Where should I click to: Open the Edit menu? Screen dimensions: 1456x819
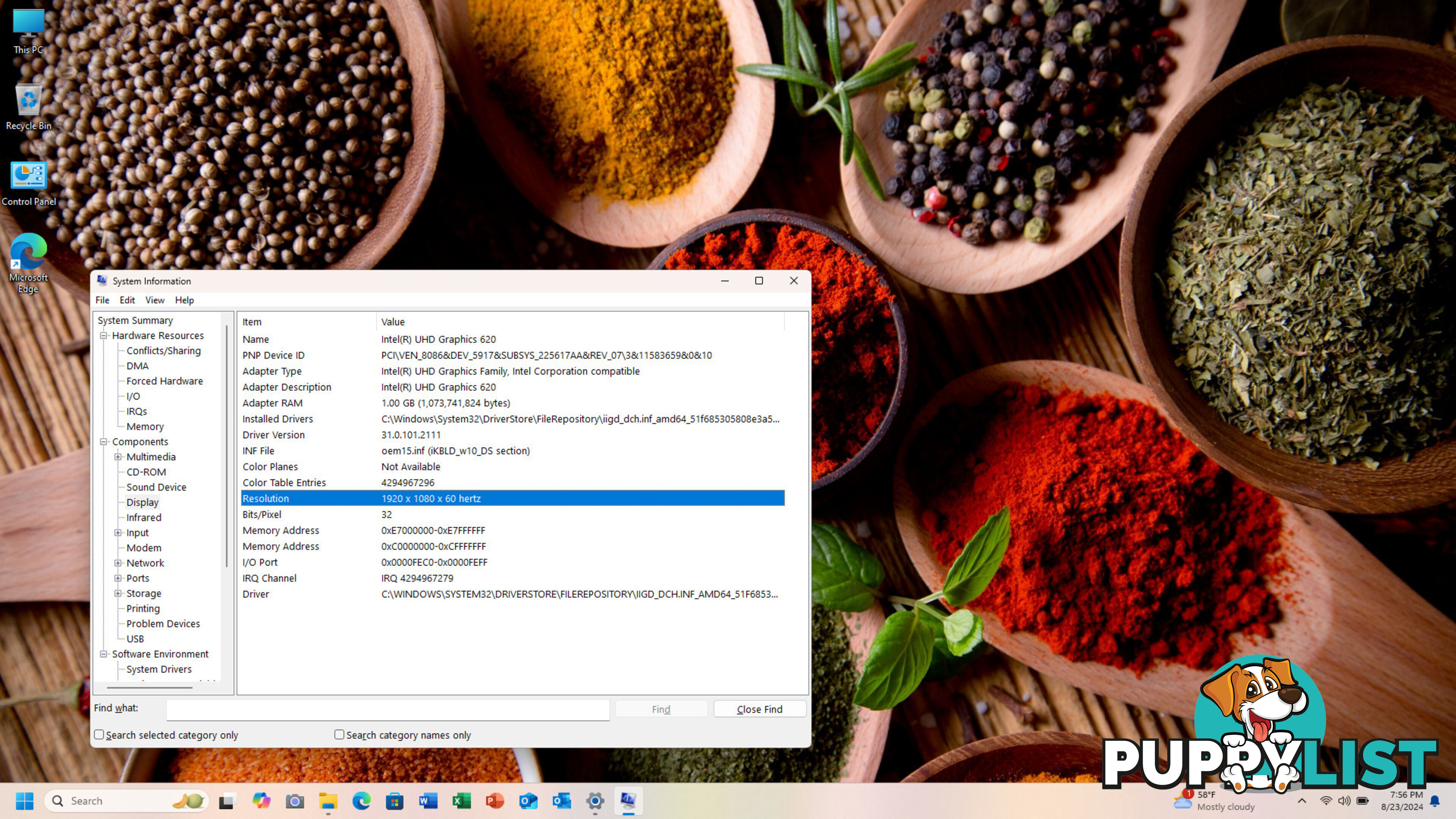(x=127, y=300)
